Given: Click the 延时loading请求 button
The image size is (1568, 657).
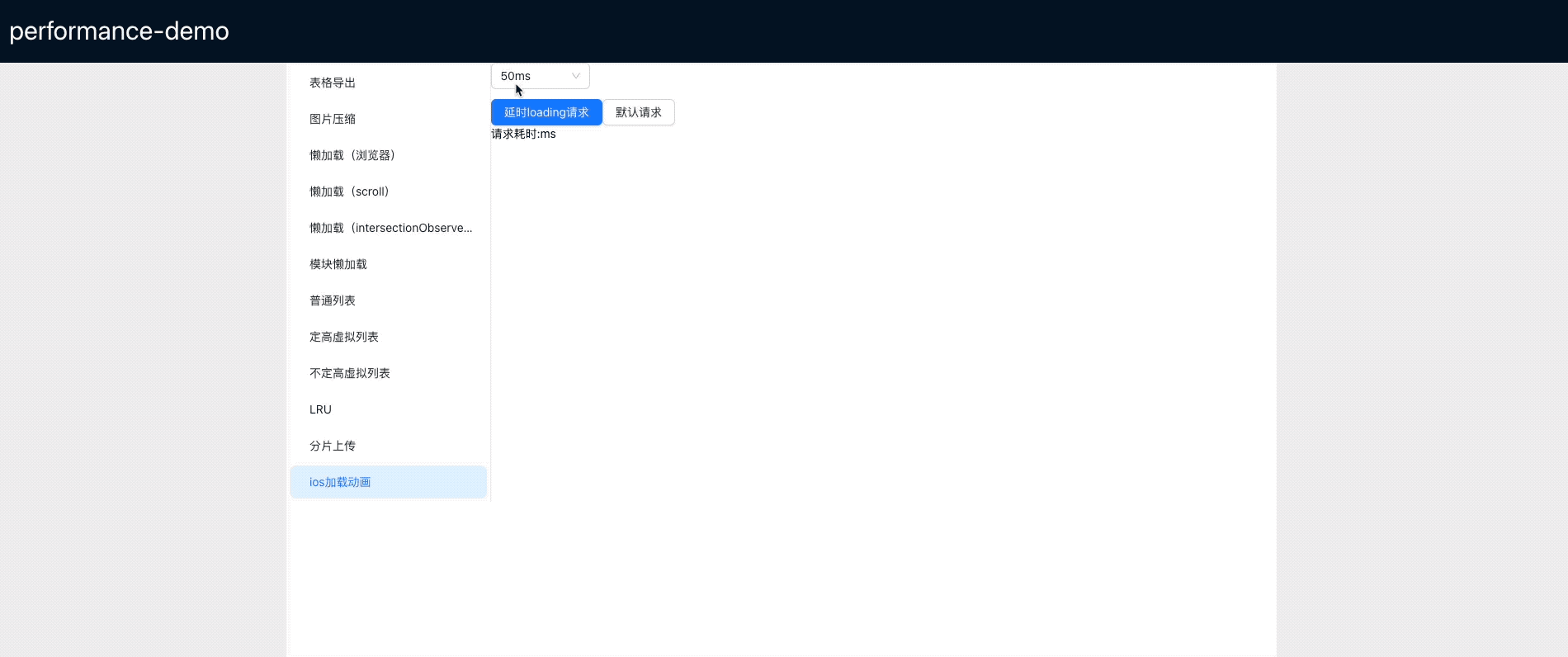Looking at the screenshot, I should coord(546,112).
